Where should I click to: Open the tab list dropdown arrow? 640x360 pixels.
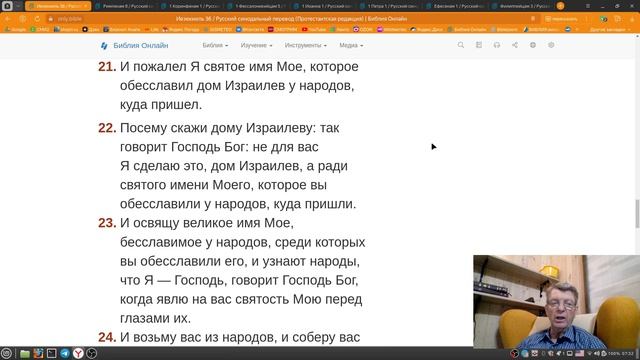pos(18,6)
